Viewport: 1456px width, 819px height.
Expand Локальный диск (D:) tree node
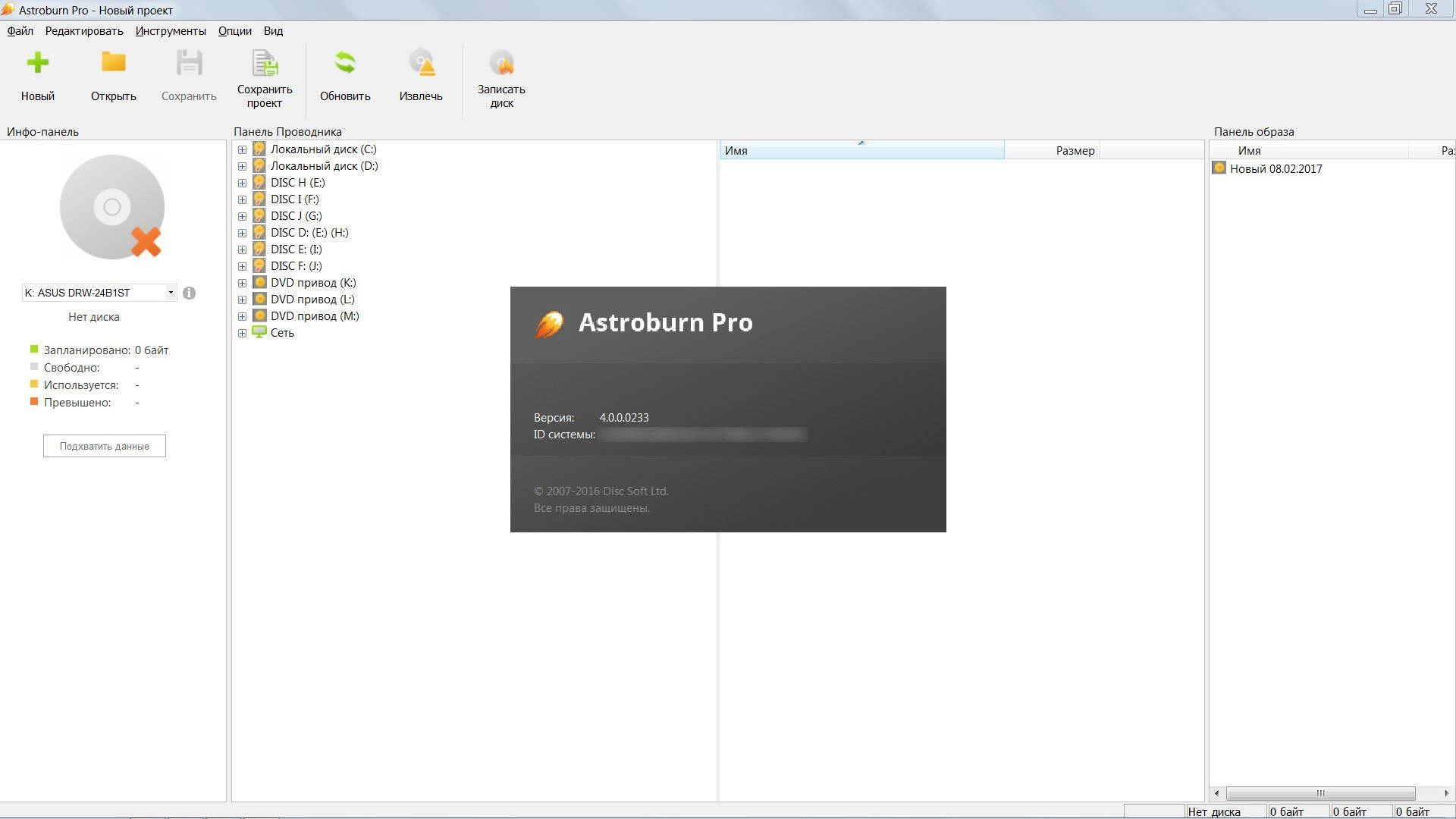[x=242, y=166]
